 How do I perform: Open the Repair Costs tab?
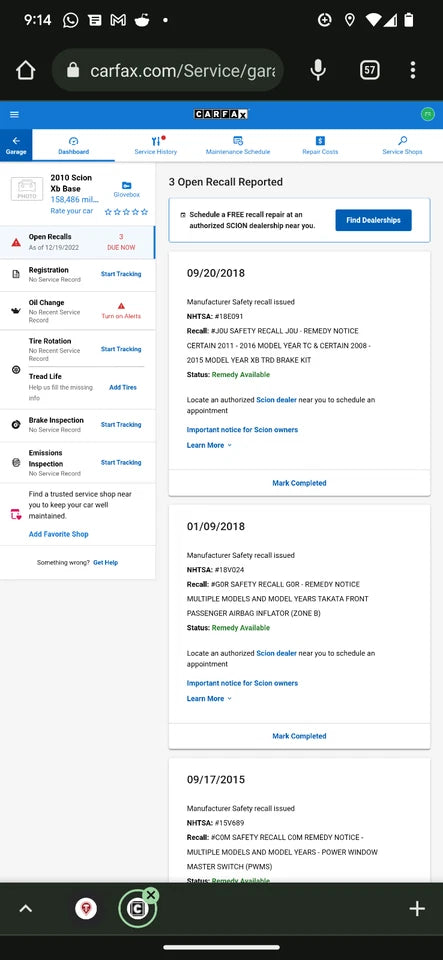click(320, 146)
